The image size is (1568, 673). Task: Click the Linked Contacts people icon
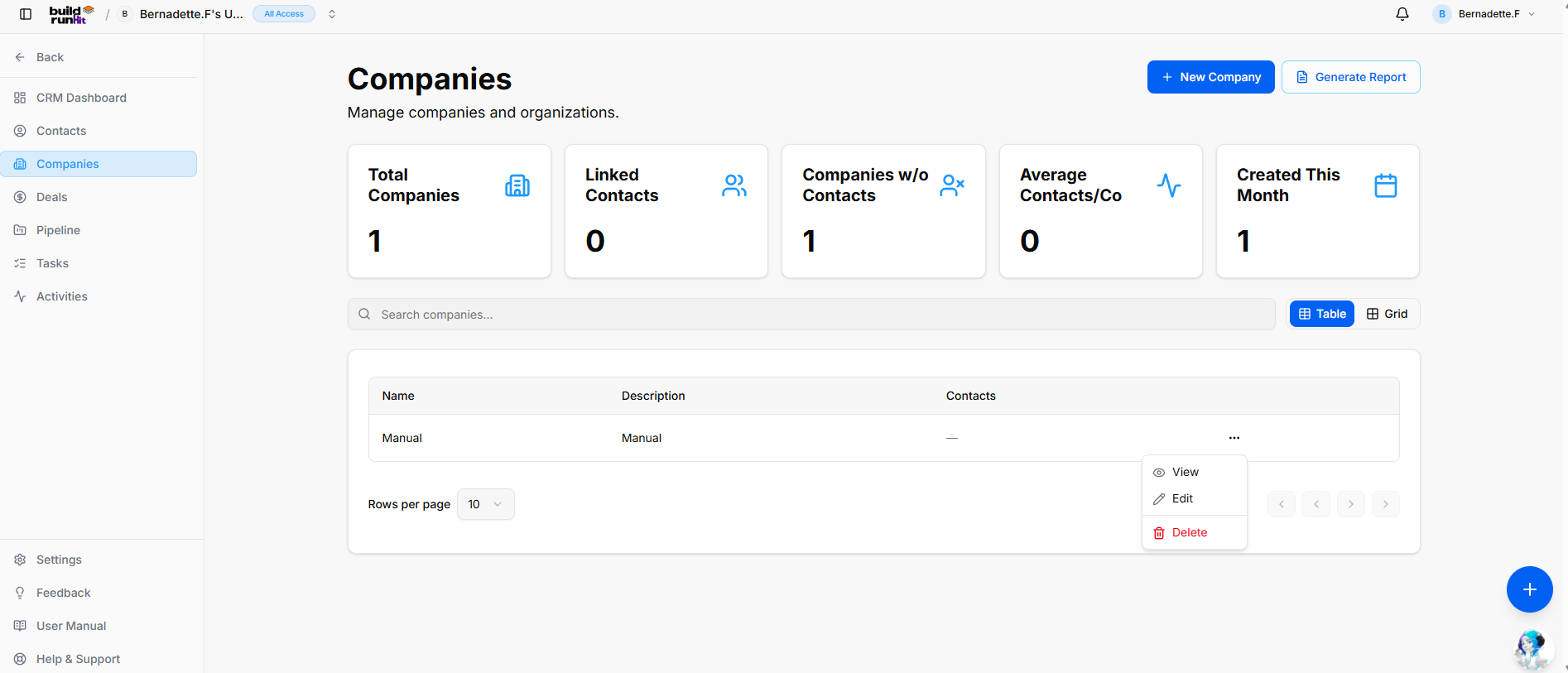tap(734, 185)
